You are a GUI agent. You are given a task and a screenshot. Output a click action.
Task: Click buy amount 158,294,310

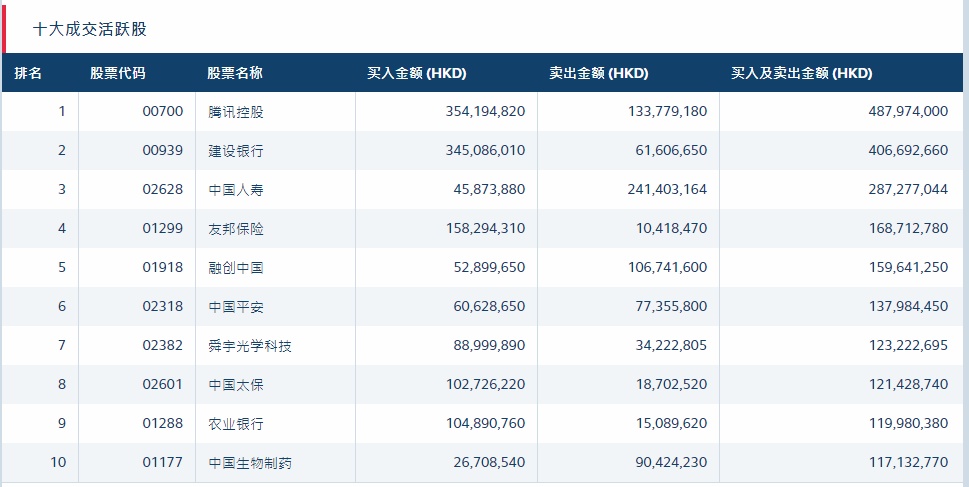(485, 228)
